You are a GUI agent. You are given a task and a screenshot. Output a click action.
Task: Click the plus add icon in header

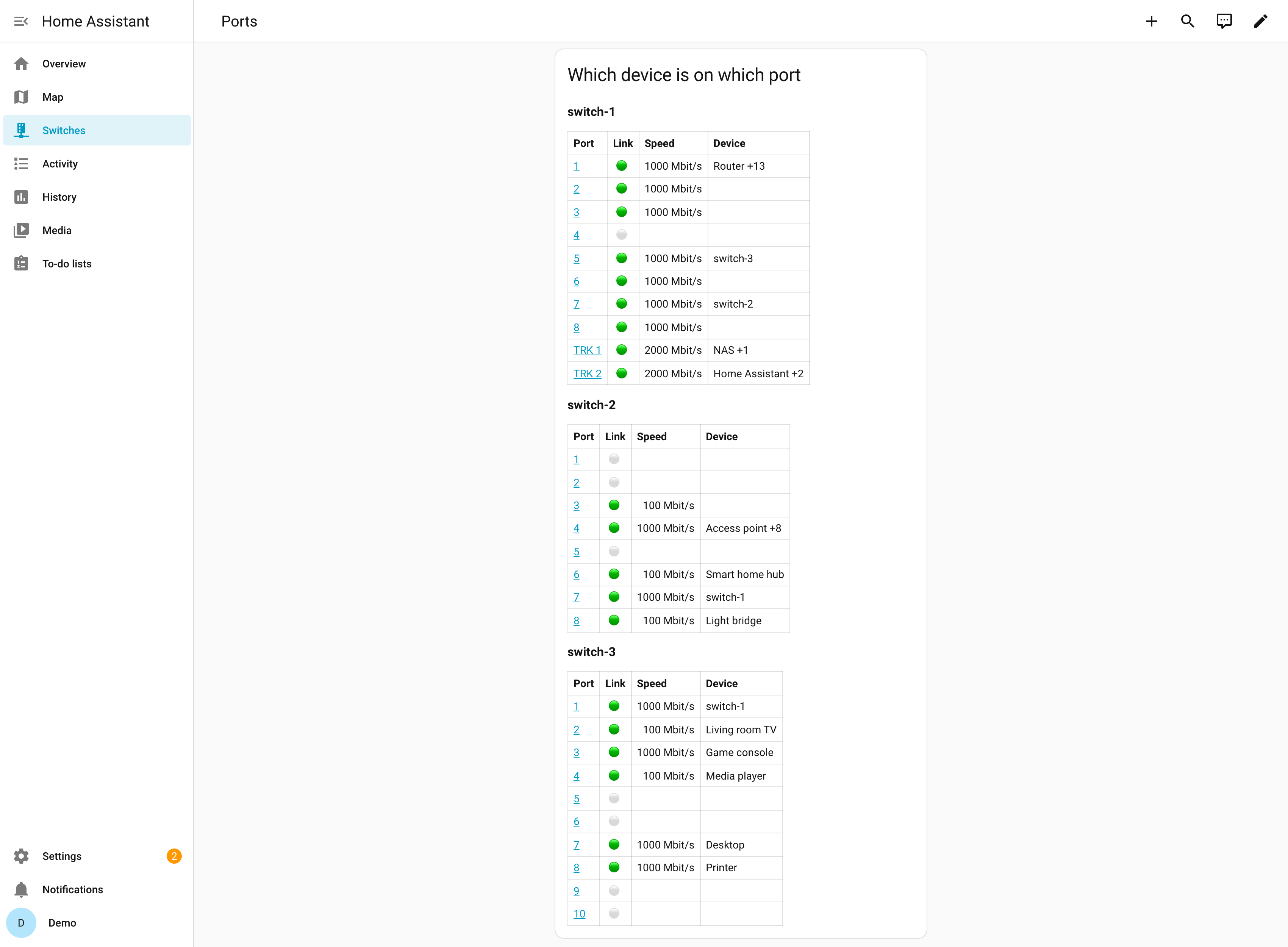(1152, 21)
